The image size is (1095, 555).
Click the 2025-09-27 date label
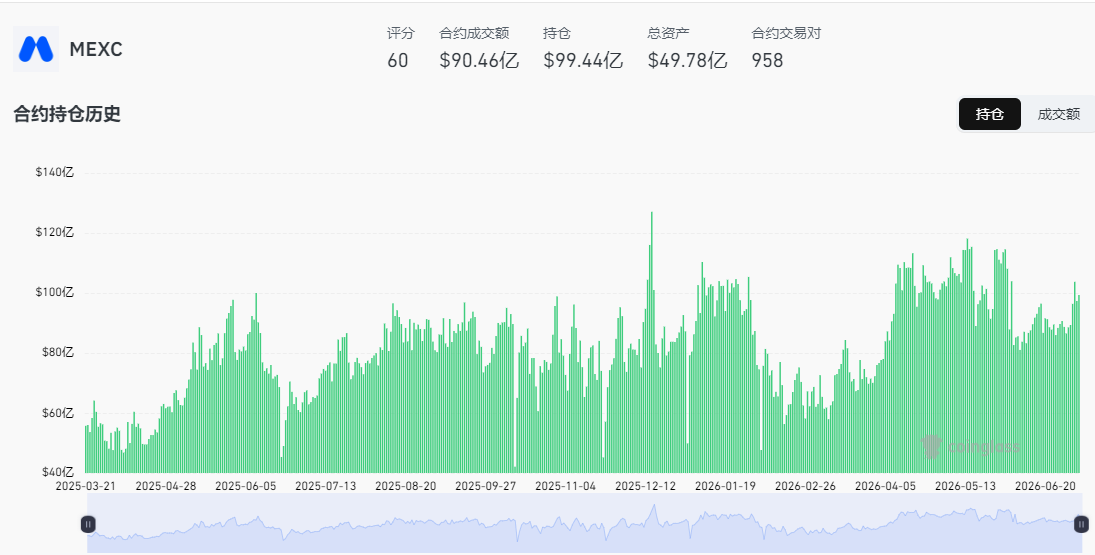tap(485, 485)
